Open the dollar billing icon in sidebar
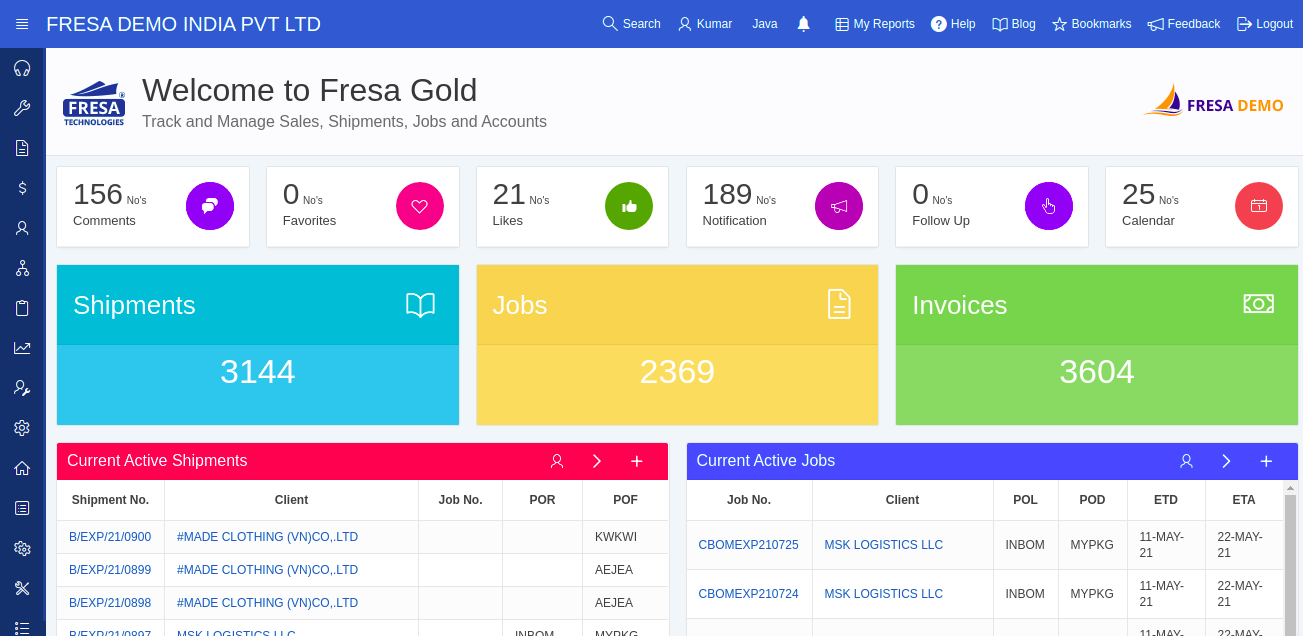1303x636 pixels. 21,187
